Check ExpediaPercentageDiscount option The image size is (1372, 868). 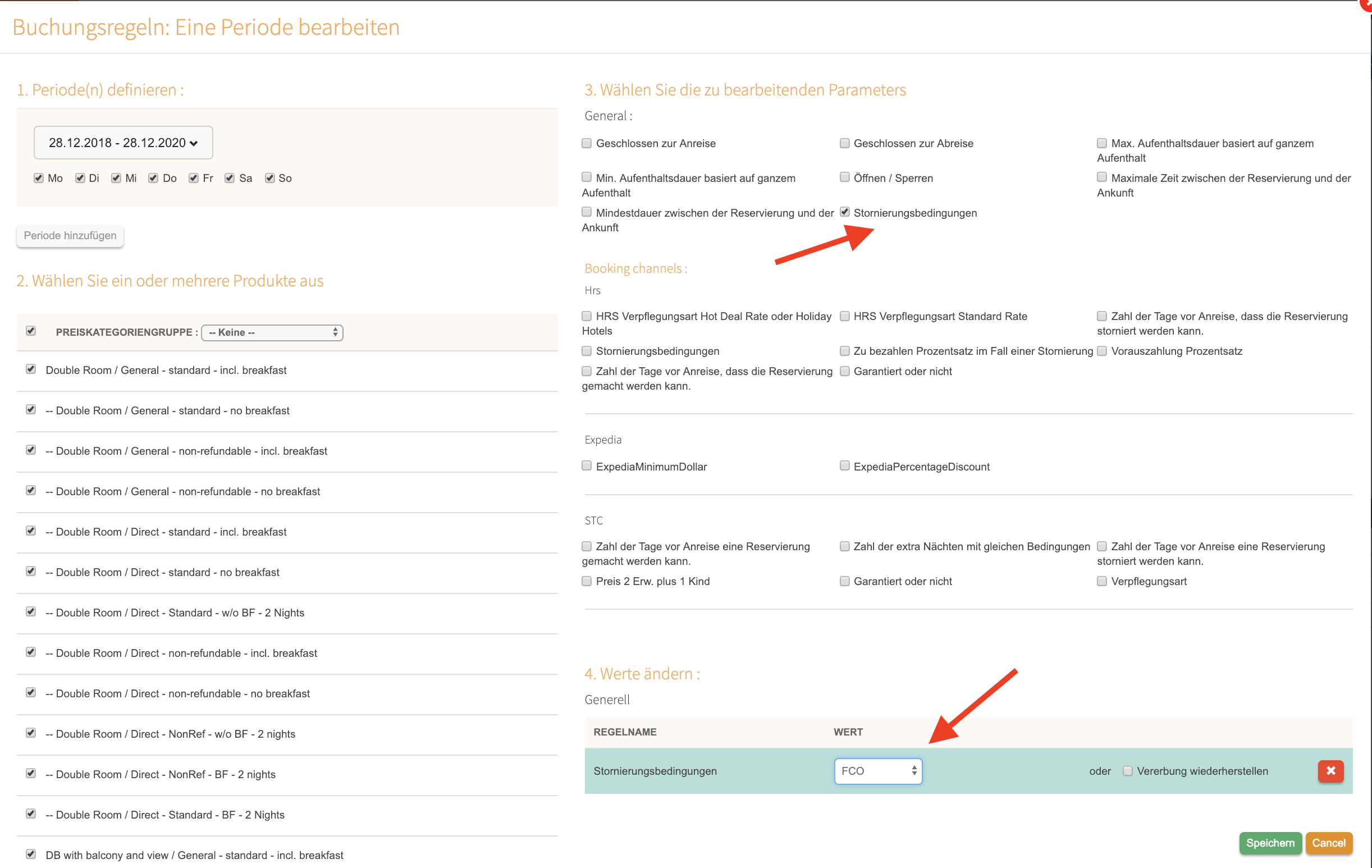844,465
